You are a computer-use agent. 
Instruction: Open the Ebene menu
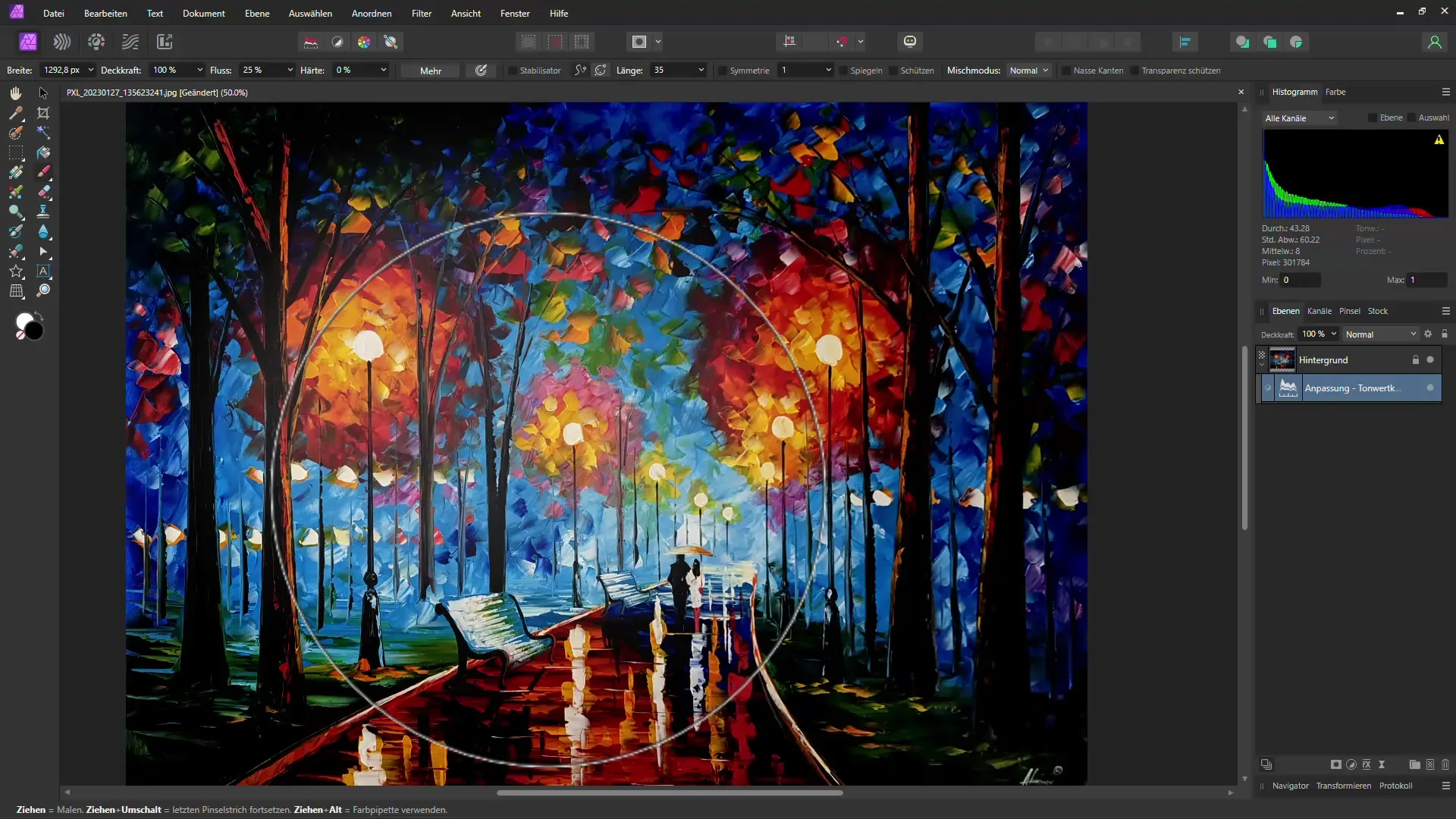click(x=257, y=14)
